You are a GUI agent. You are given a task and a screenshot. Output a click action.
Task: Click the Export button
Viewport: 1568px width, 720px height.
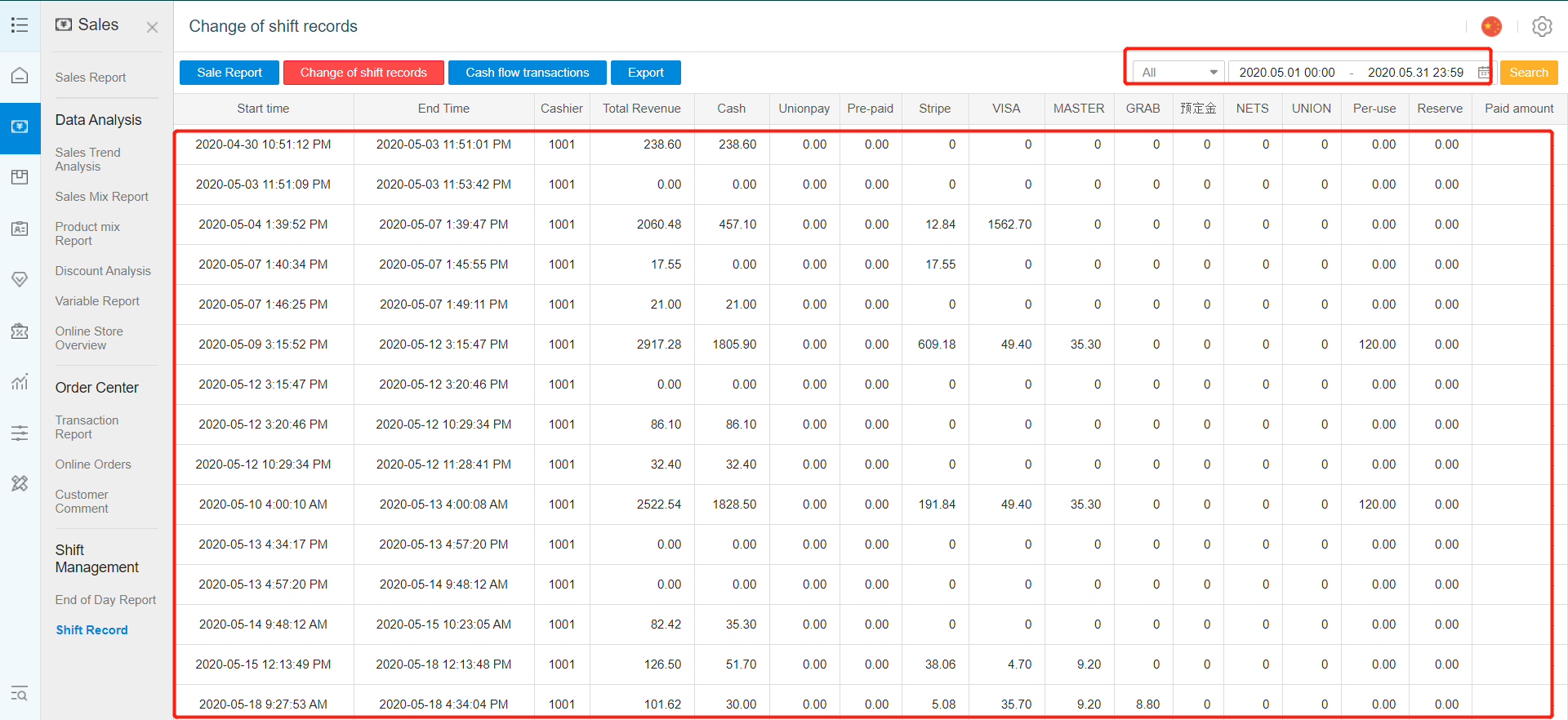pos(646,73)
